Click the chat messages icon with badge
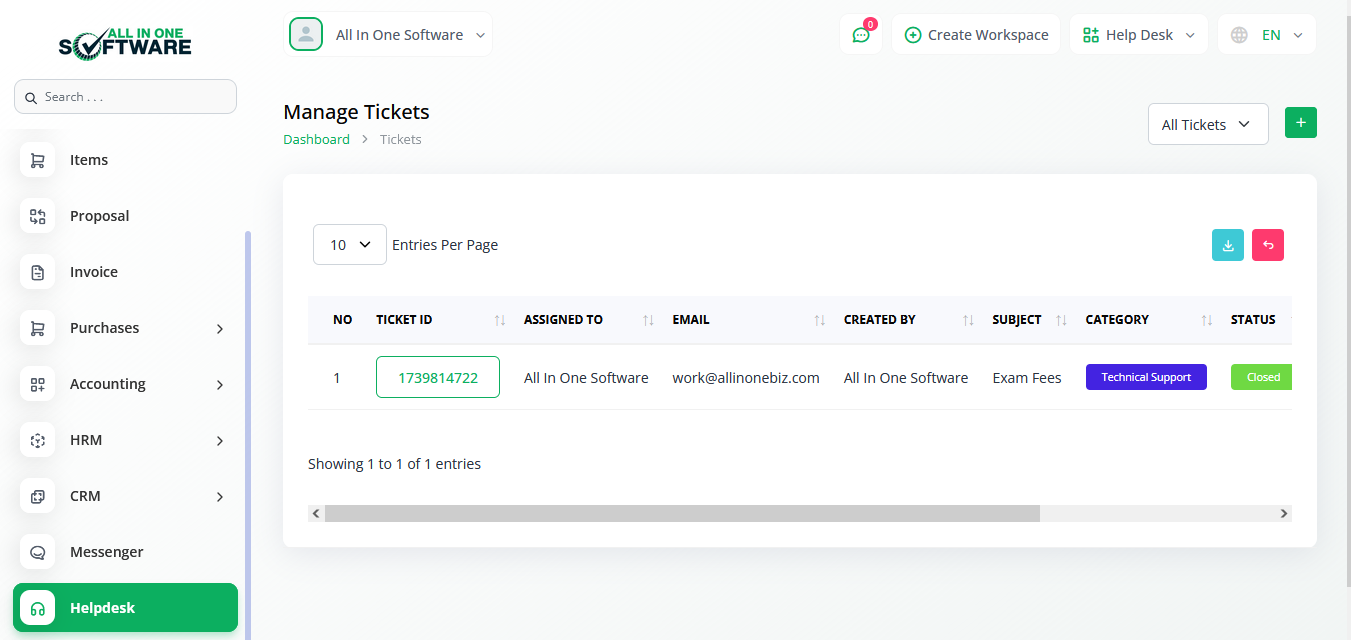The width and height of the screenshot is (1351, 640). (x=861, y=35)
